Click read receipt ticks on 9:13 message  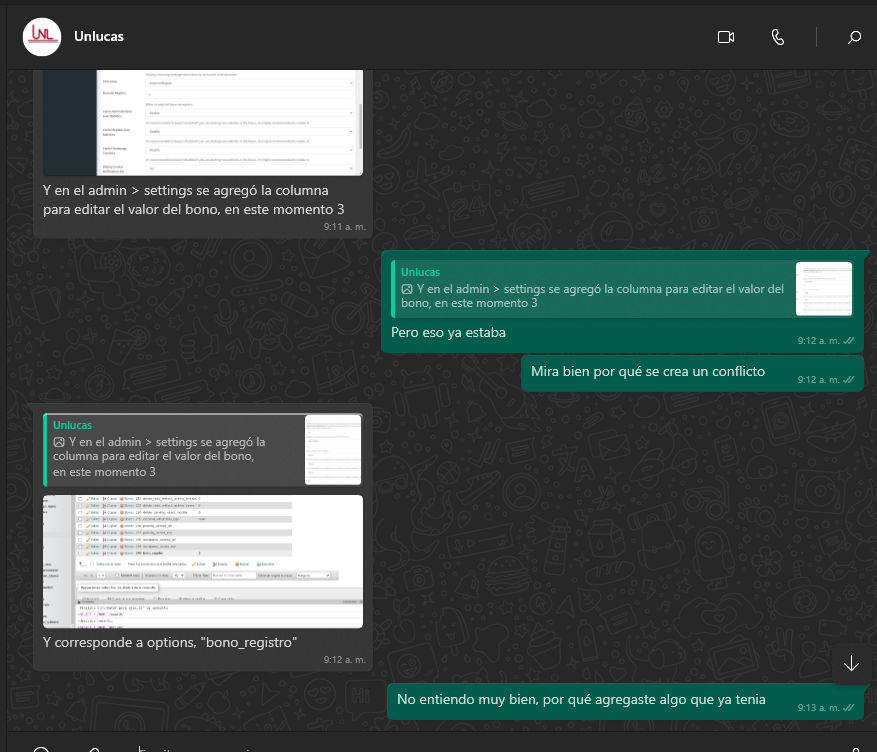click(x=848, y=707)
